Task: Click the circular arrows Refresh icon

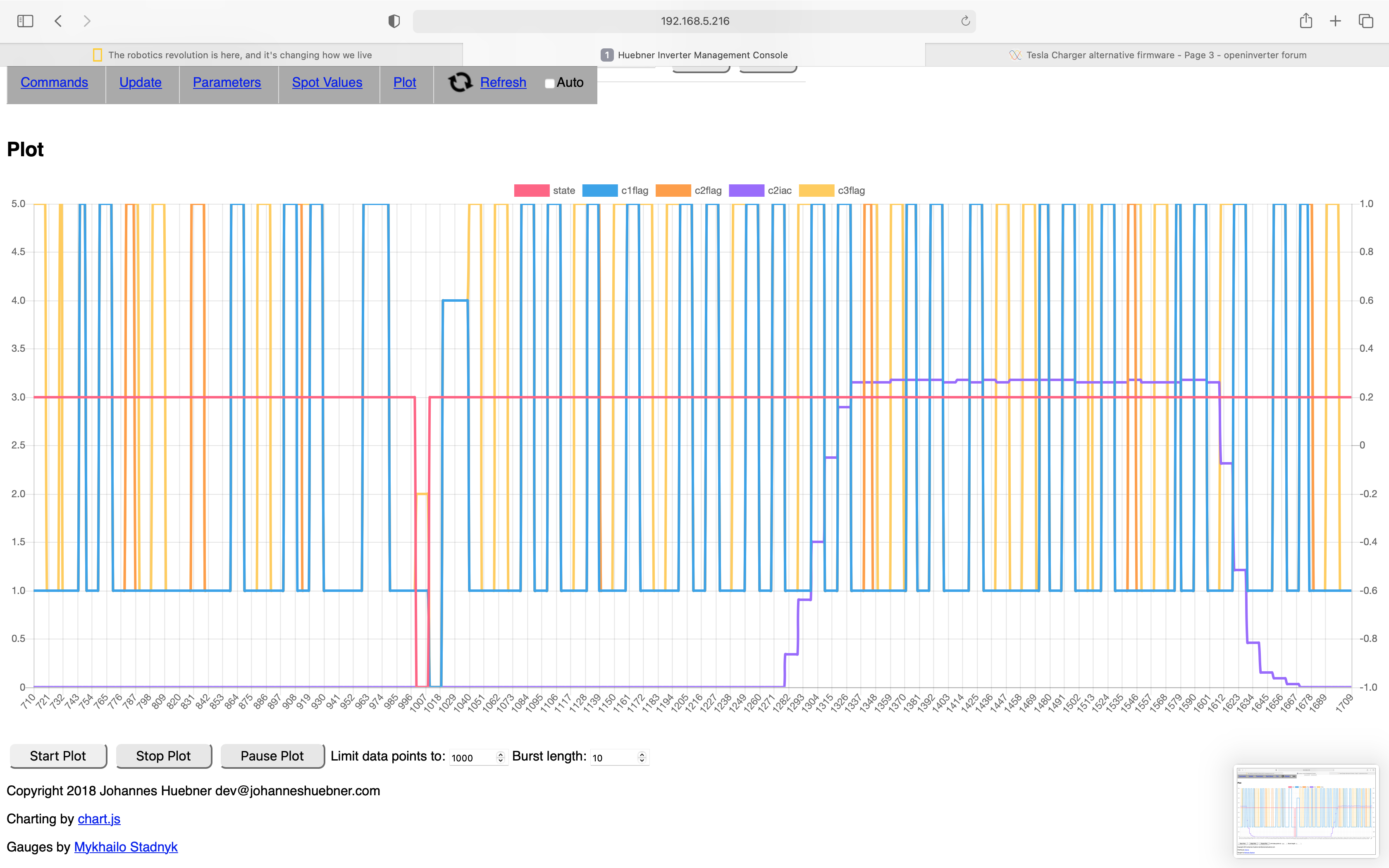Action: pos(460,83)
